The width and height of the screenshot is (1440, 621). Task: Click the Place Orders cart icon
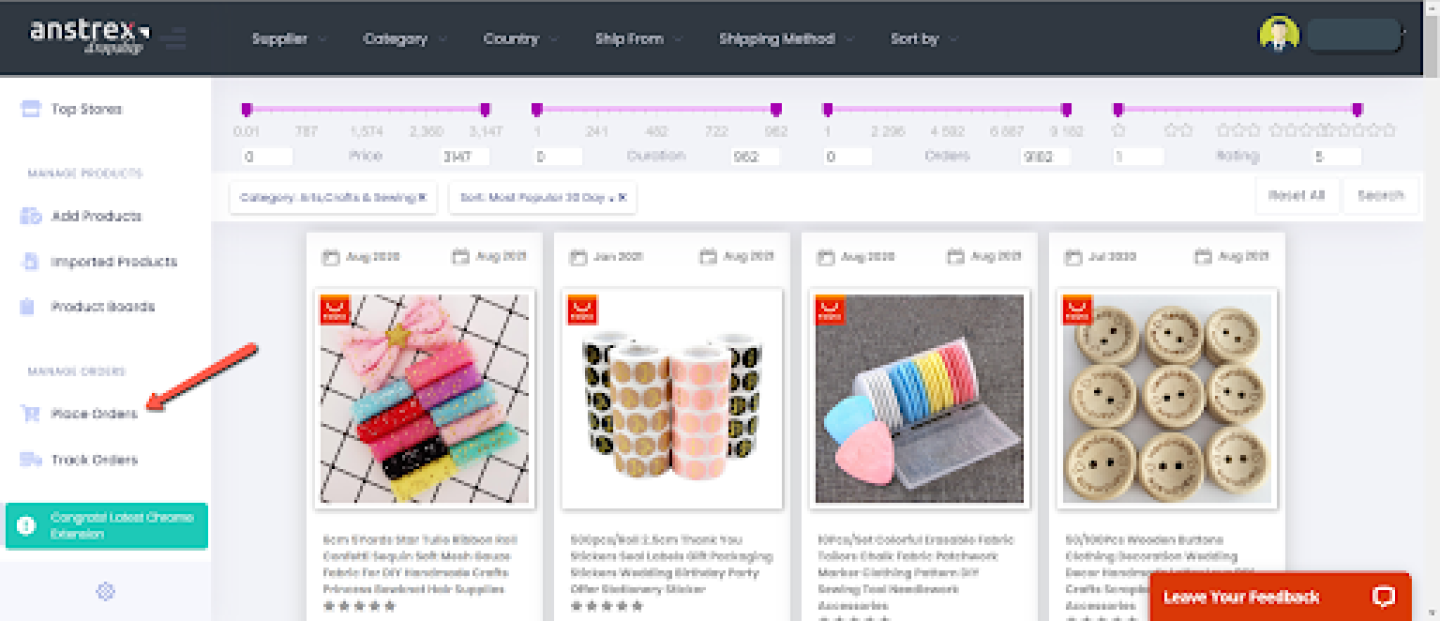[x=31, y=414]
